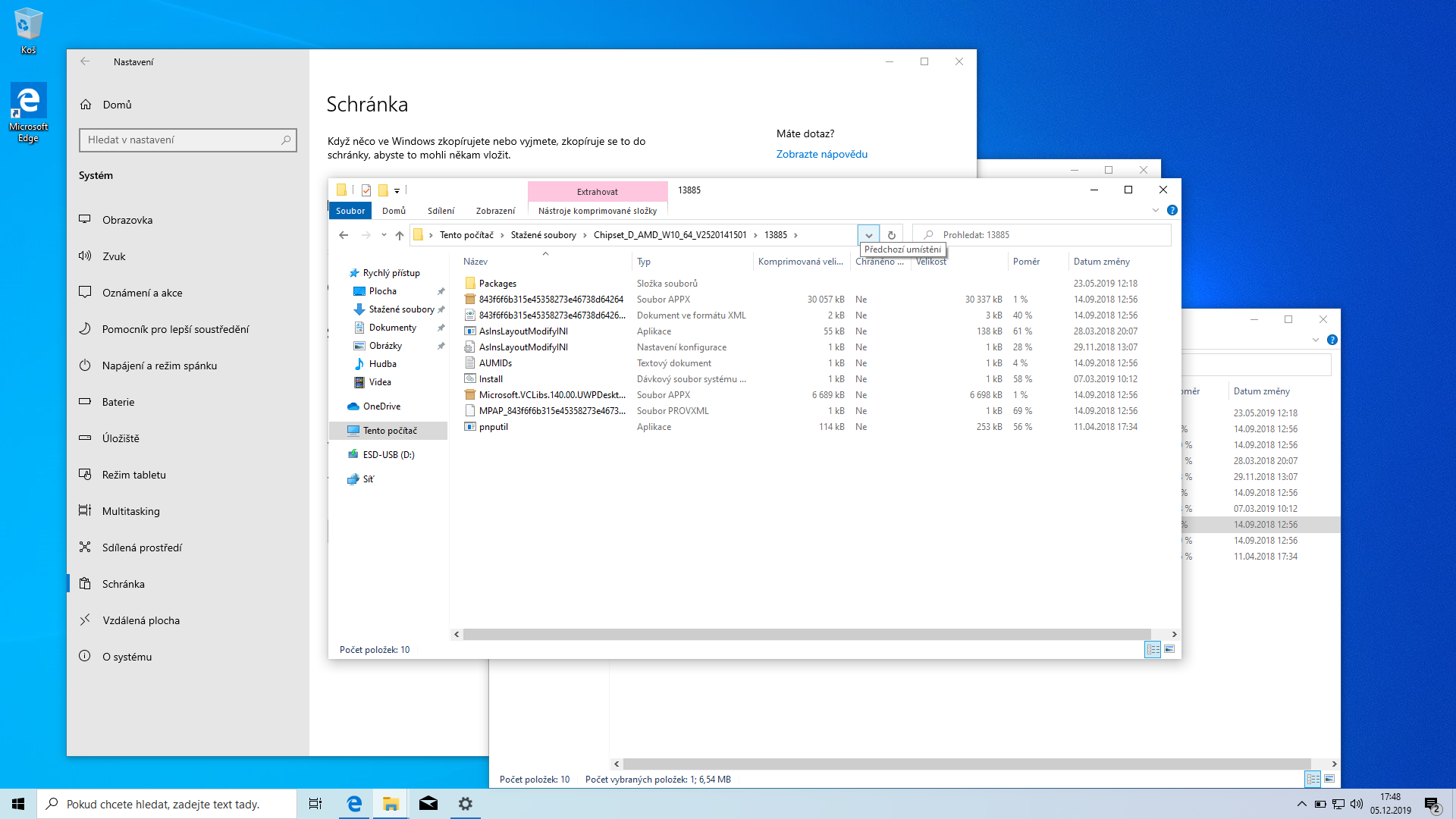Screen dimensions: 1456x819
Task: Refresh the 13885 folder view
Action: (892, 235)
